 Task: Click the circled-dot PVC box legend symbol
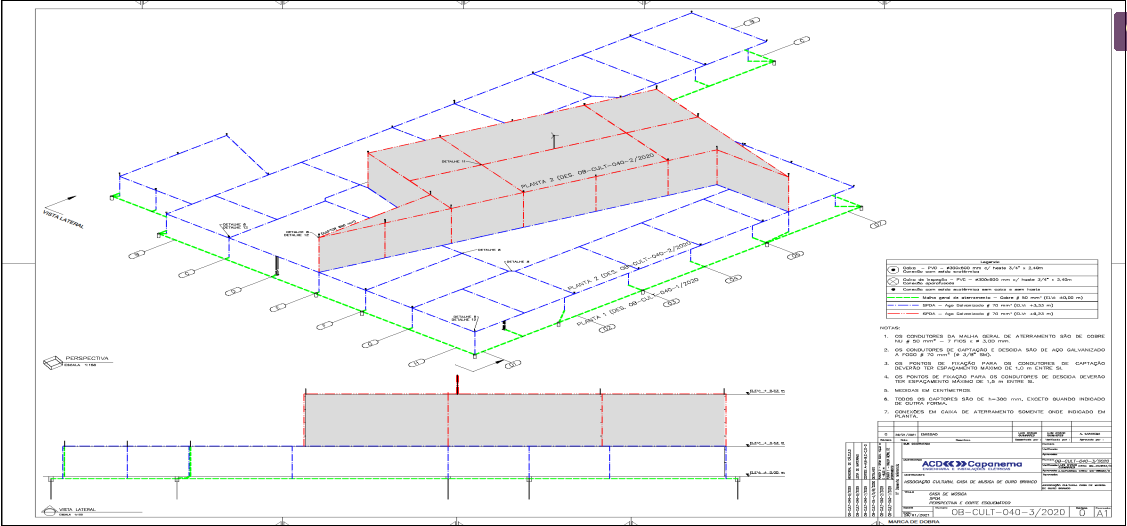(x=893, y=269)
